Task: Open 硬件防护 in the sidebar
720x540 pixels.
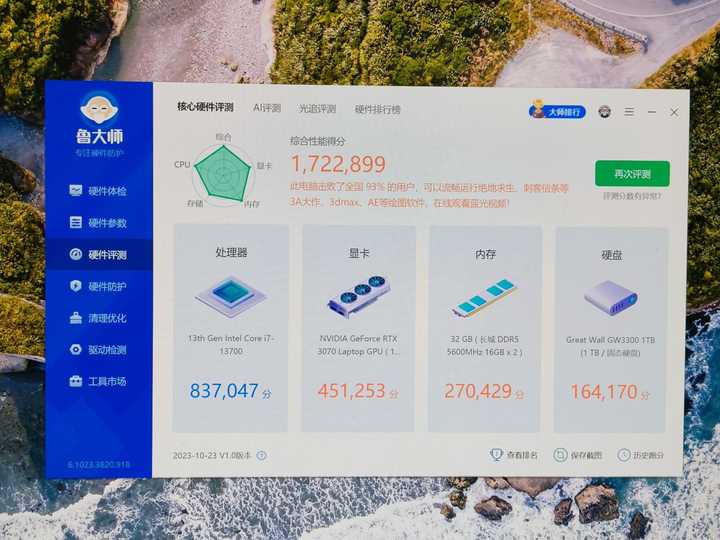Action: pyautogui.click(x=98, y=287)
